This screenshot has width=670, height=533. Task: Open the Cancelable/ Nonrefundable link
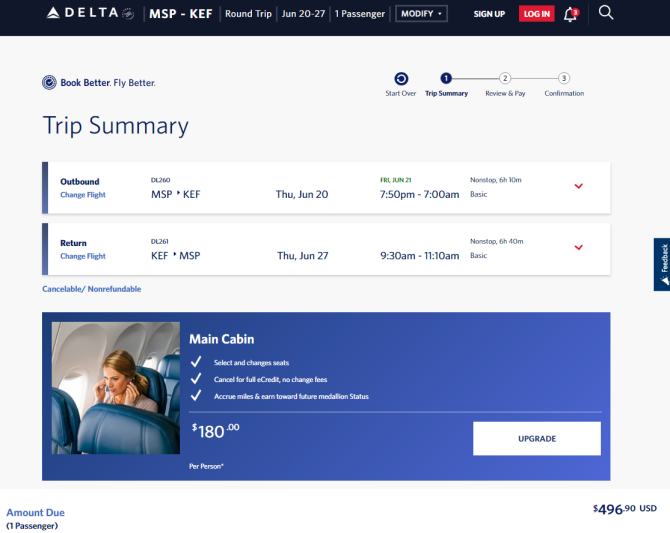tap(91, 289)
